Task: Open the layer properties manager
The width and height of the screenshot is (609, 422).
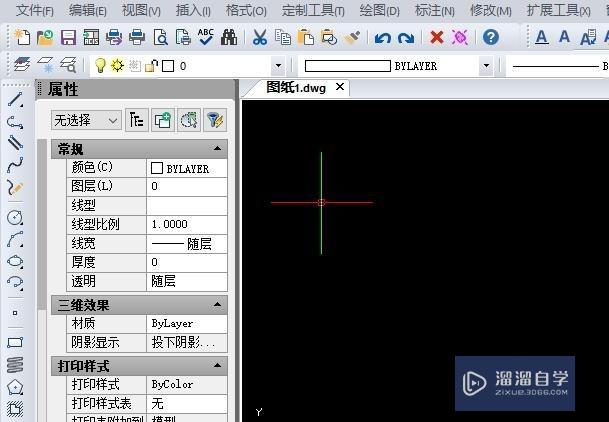Action: [22, 64]
